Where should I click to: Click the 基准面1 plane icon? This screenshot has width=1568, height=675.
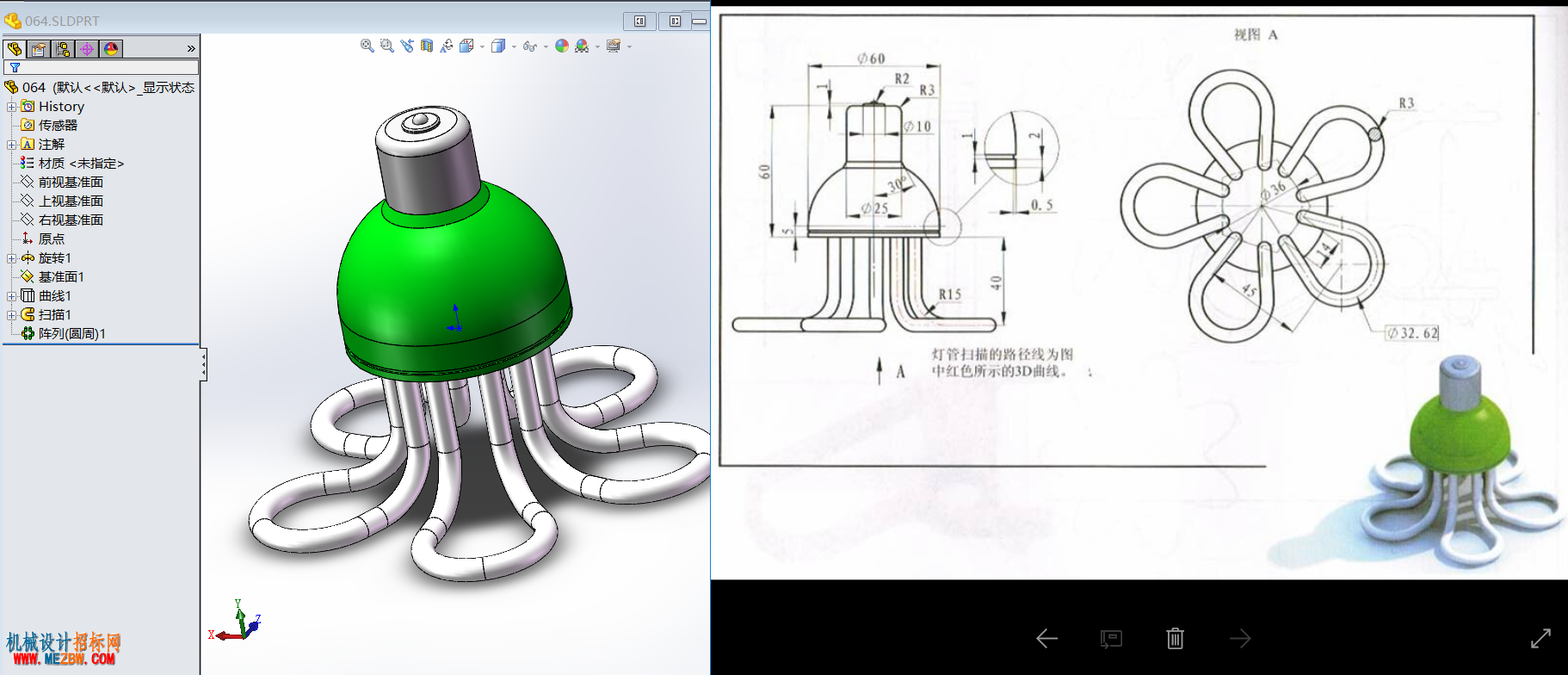pyautogui.click(x=28, y=276)
